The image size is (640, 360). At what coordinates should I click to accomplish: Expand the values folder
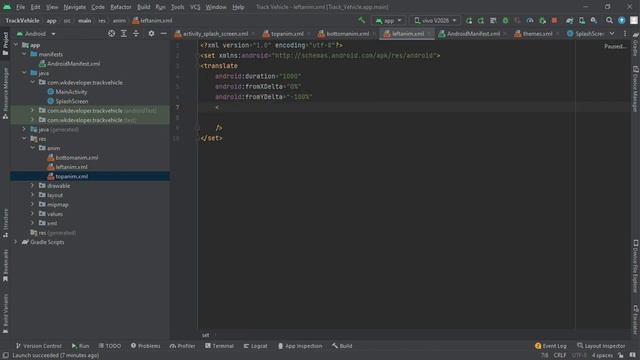(x=32, y=213)
